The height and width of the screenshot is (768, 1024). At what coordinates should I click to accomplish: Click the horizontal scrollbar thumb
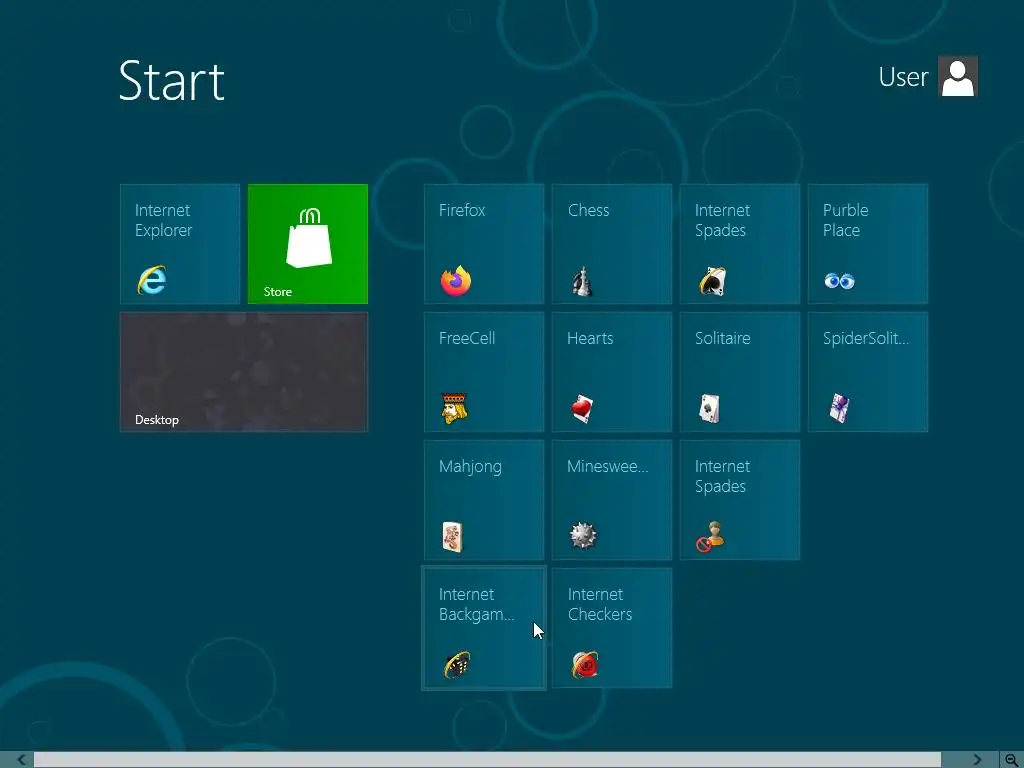point(487,760)
